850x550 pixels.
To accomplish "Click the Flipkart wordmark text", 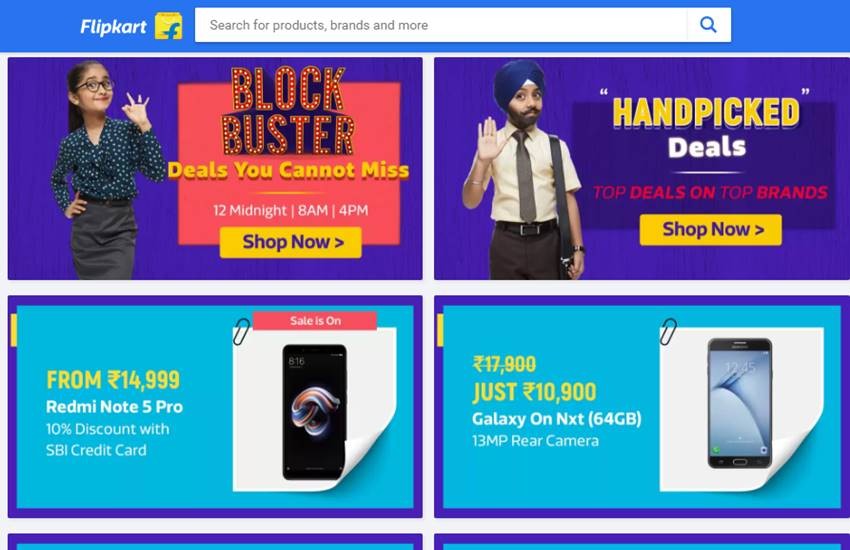I will tap(113, 26).
